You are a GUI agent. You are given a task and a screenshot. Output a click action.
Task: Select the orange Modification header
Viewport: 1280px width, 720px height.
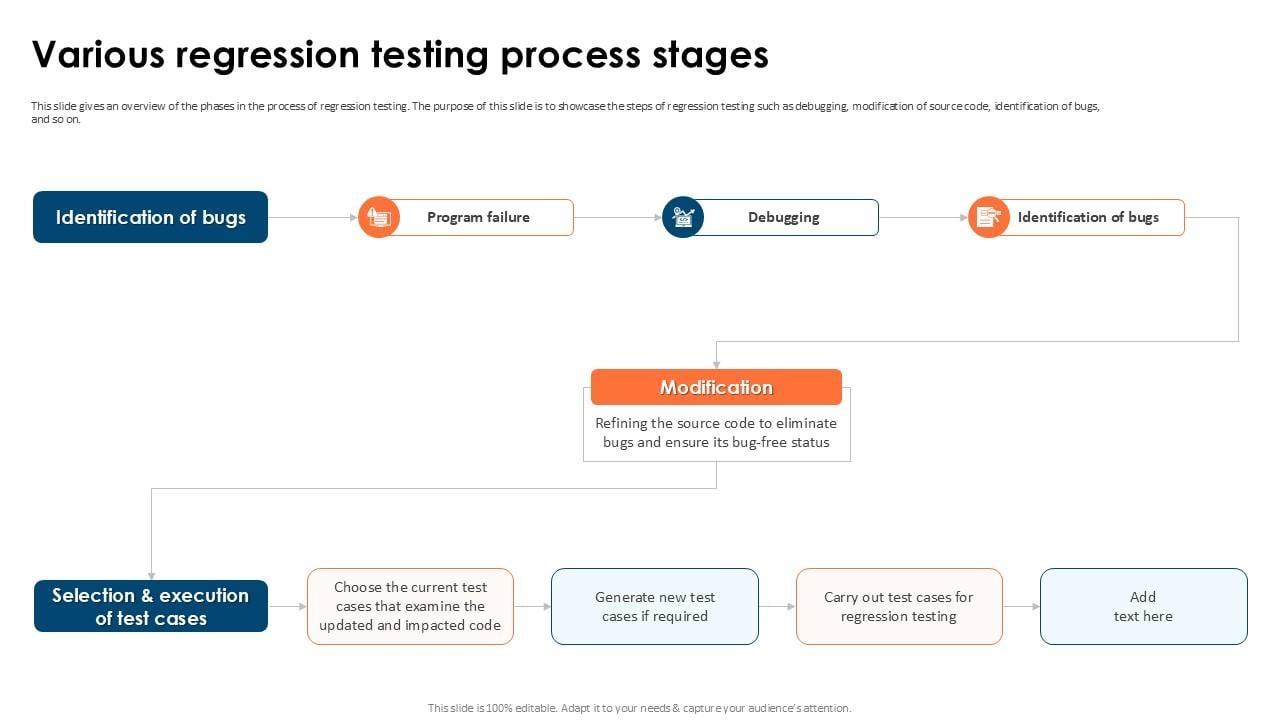(716, 387)
